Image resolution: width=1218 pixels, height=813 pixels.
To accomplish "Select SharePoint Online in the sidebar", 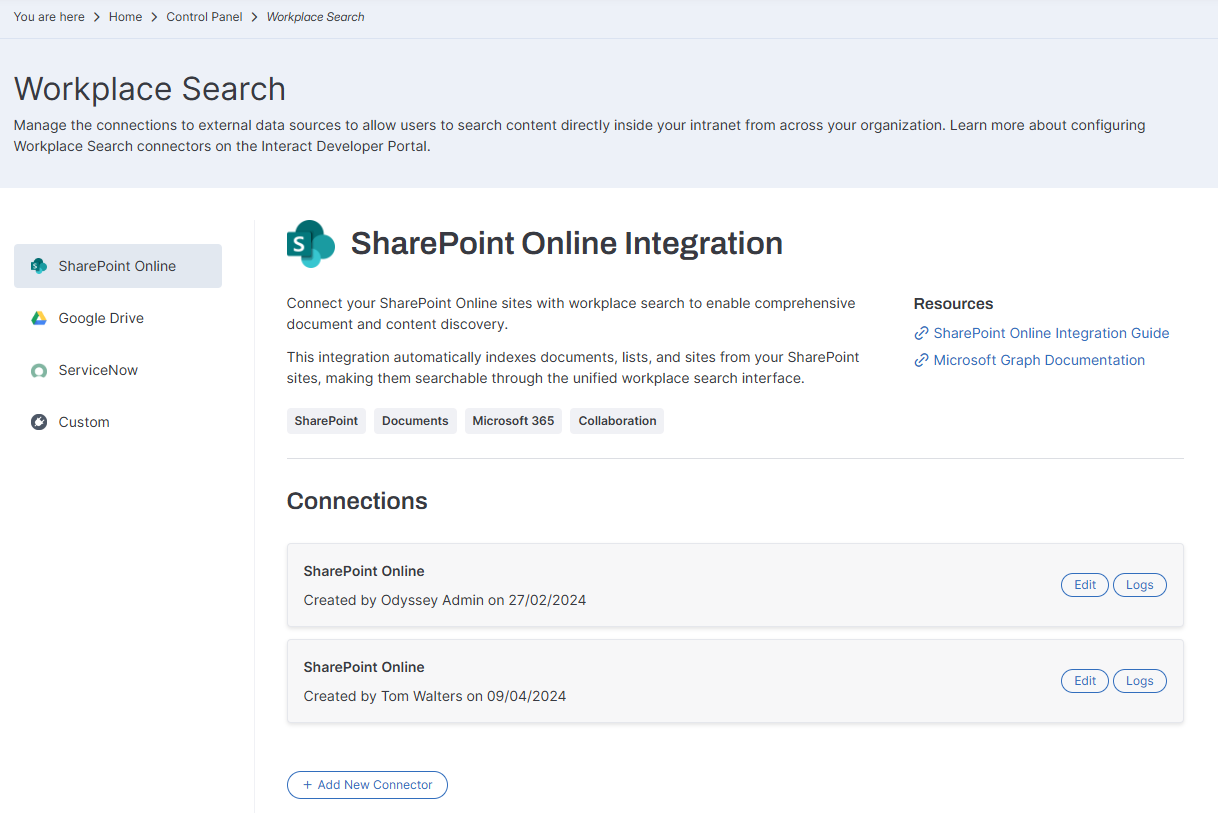I will pos(118,266).
